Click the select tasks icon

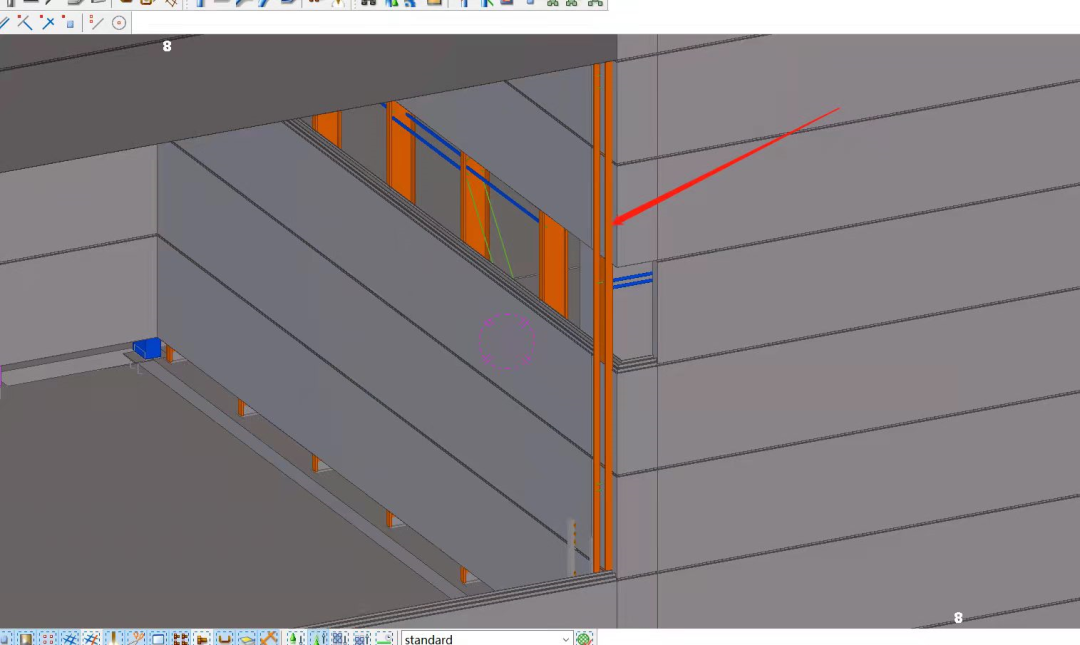(x=384, y=639)
